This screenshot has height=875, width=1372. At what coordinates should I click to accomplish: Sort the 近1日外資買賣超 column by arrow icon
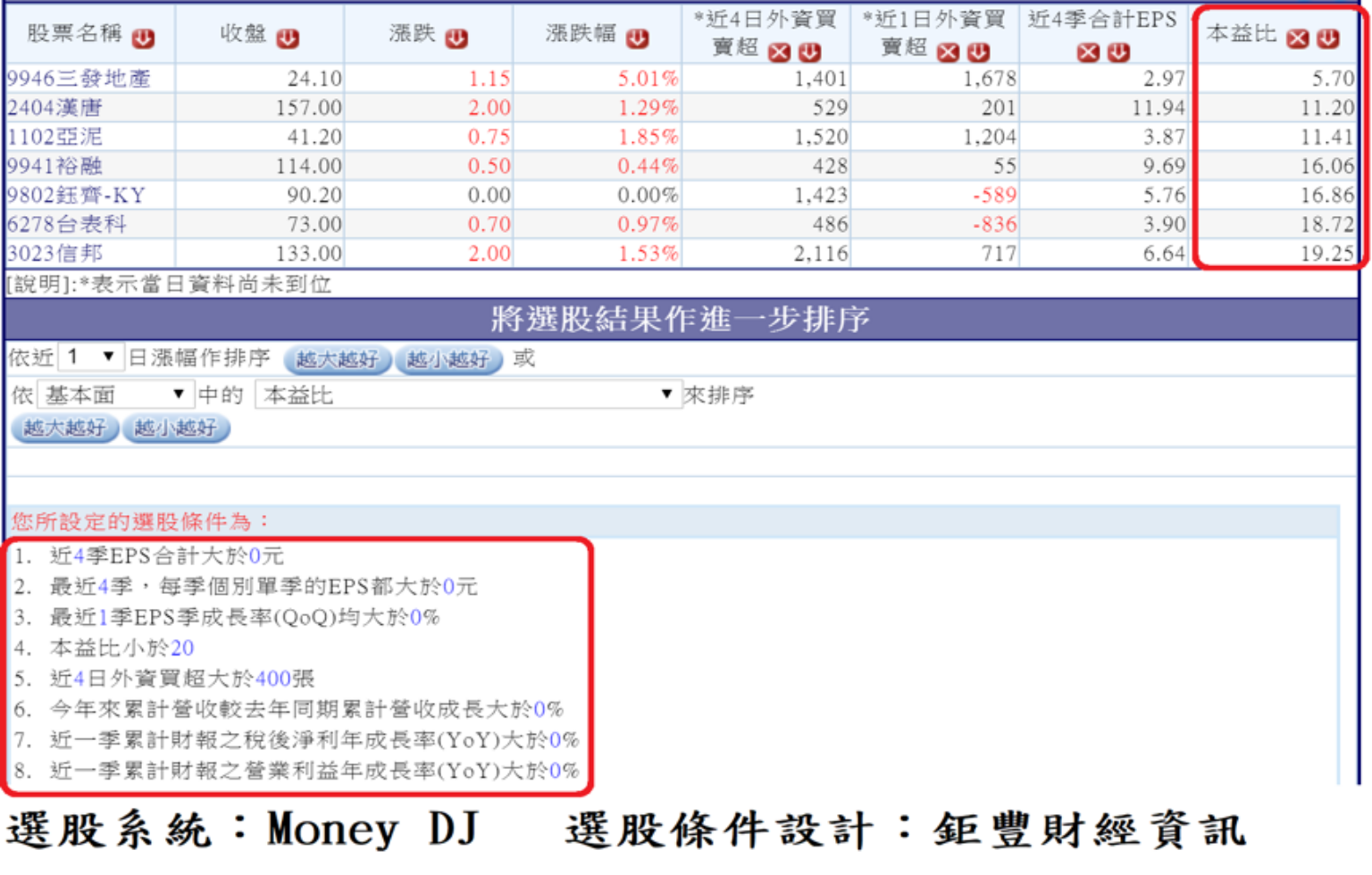click(x=978, y=53)
